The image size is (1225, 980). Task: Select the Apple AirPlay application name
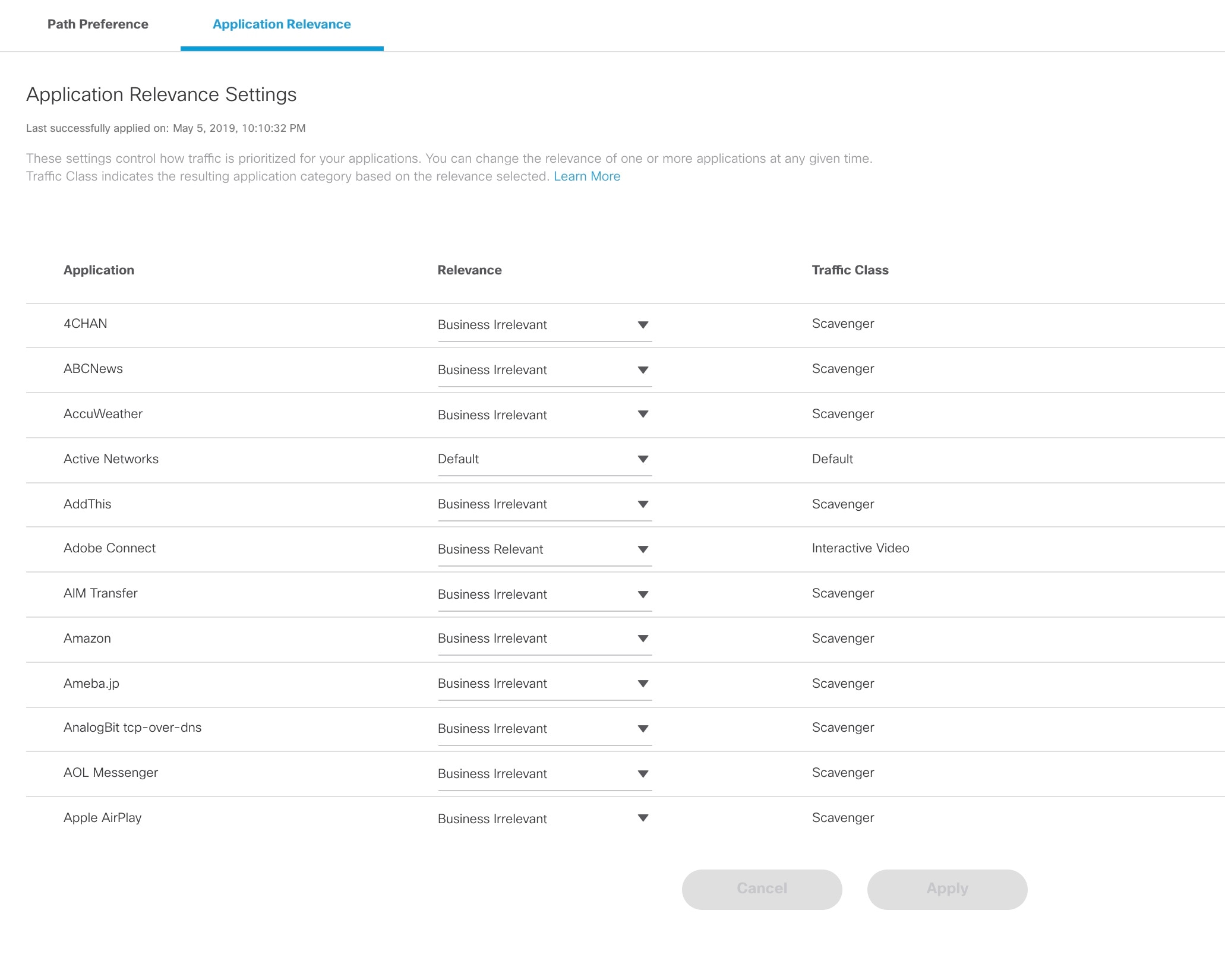coord(103,818)
